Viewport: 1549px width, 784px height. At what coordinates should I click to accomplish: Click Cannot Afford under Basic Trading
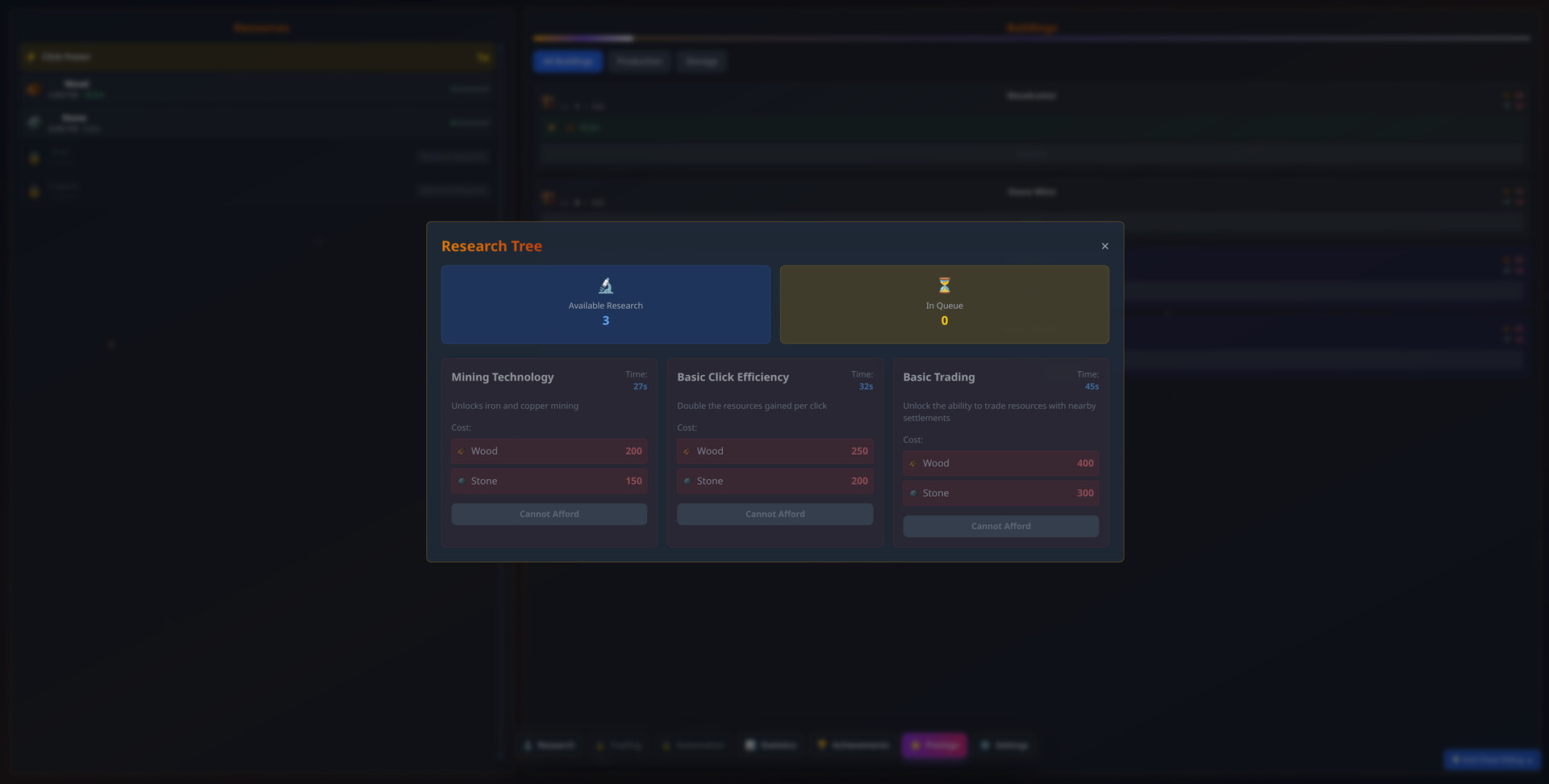(1000, 526)
